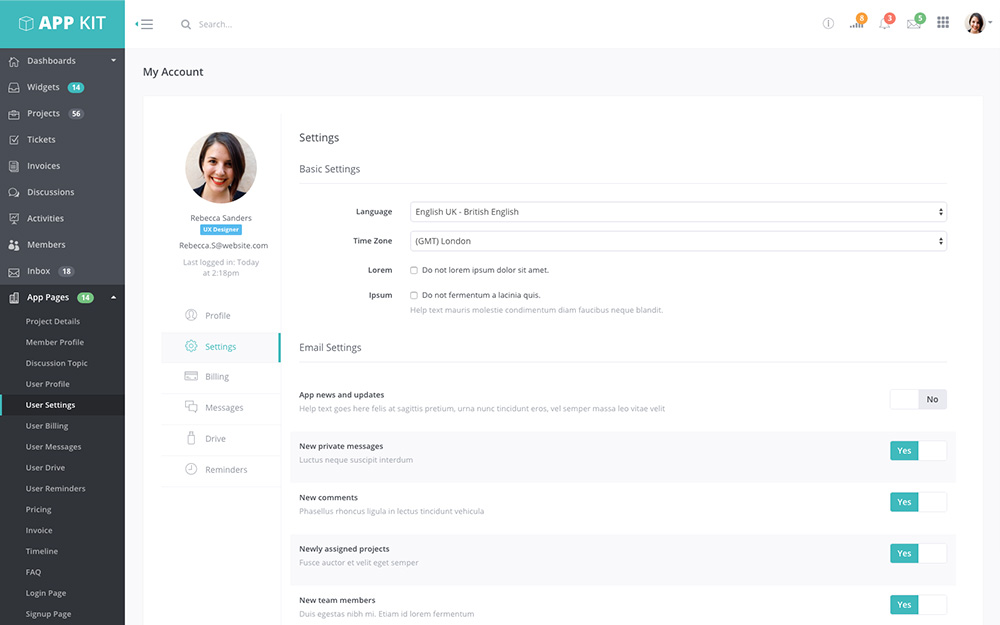1000x625 pixels.
Task: Click the APP KIT cube logo
Action: [x=27, y=24]
